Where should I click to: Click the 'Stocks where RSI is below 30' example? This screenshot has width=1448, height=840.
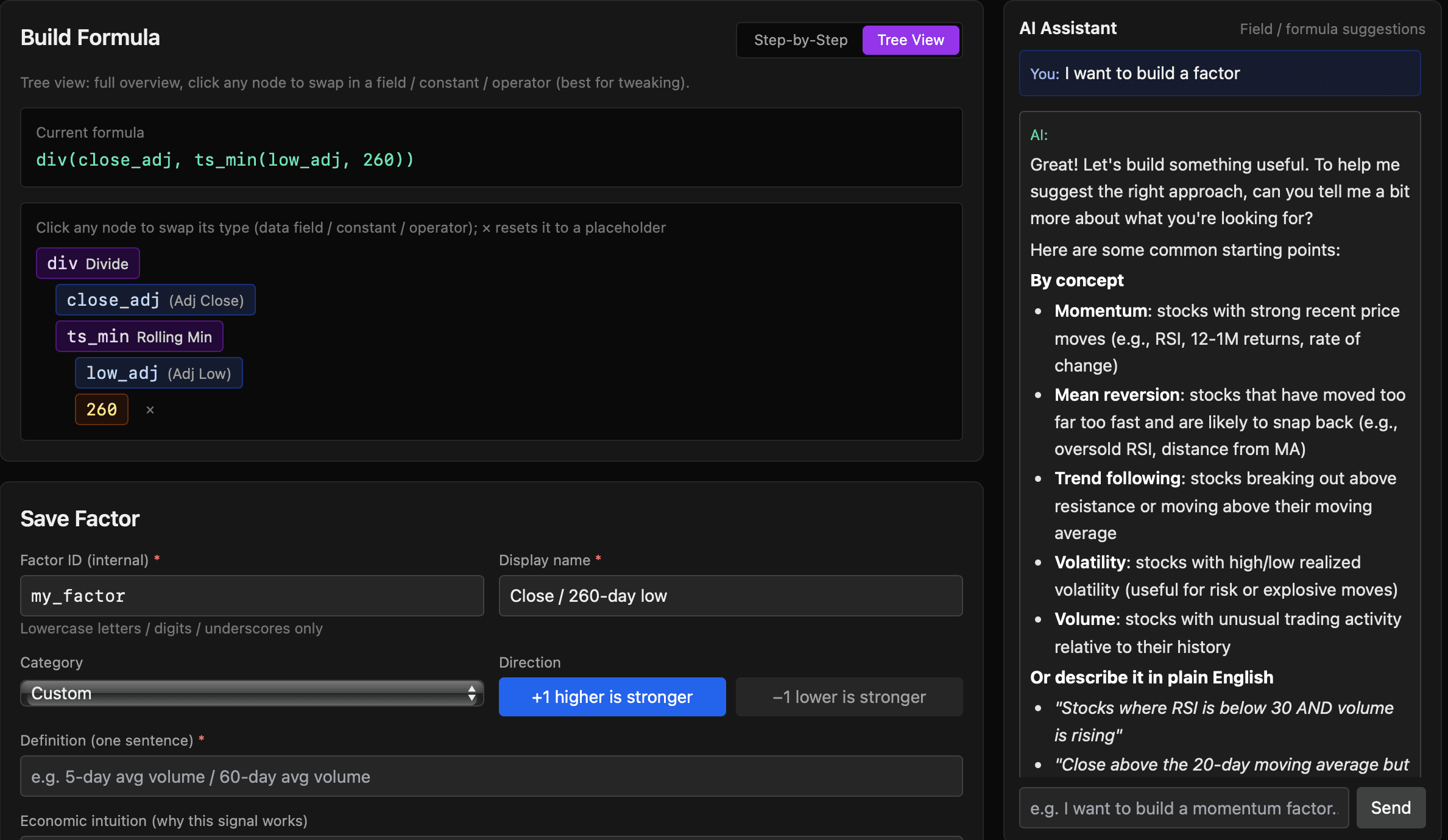tap(1224, 721)
